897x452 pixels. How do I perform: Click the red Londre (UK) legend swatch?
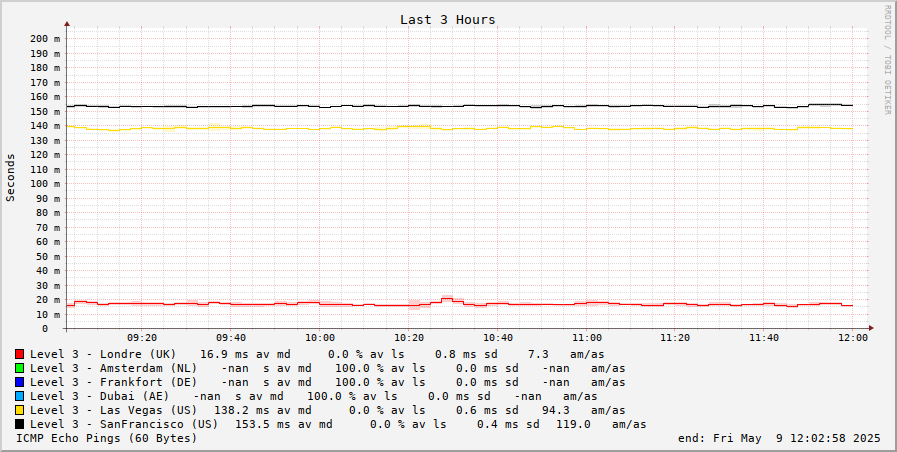[20, 354]
